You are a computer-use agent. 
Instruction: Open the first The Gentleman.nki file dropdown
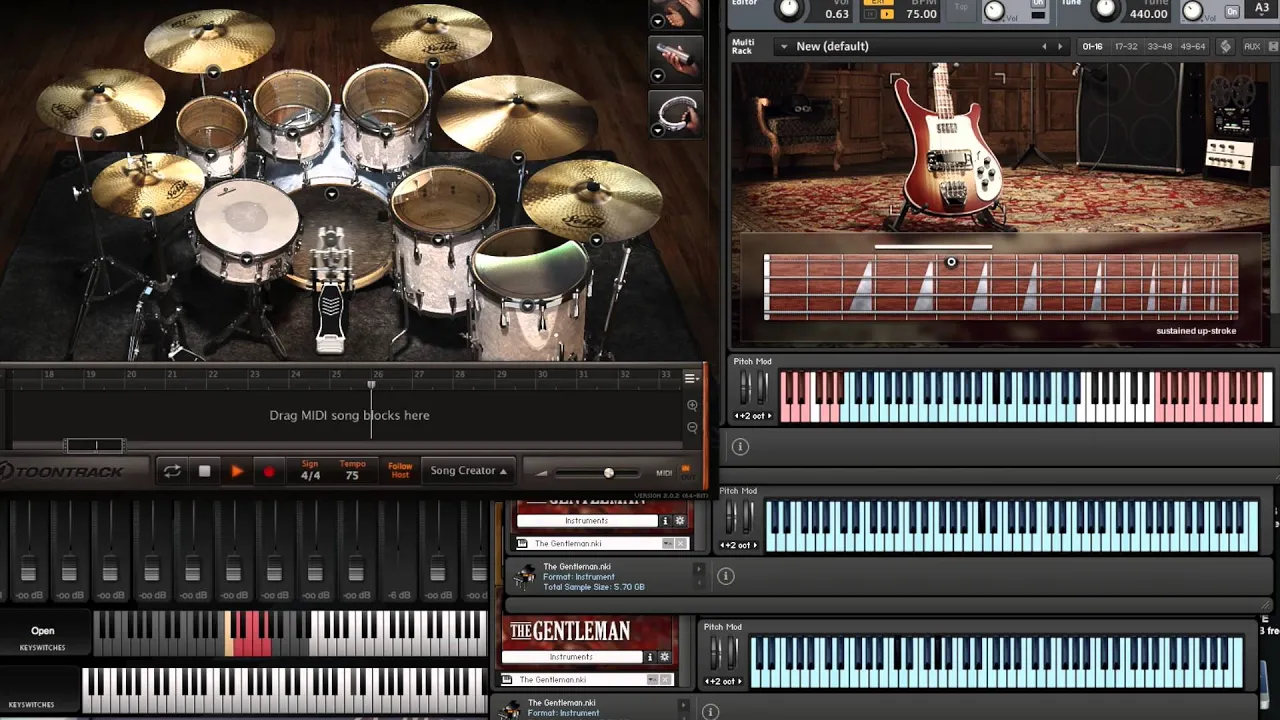[x=668, y=544]
